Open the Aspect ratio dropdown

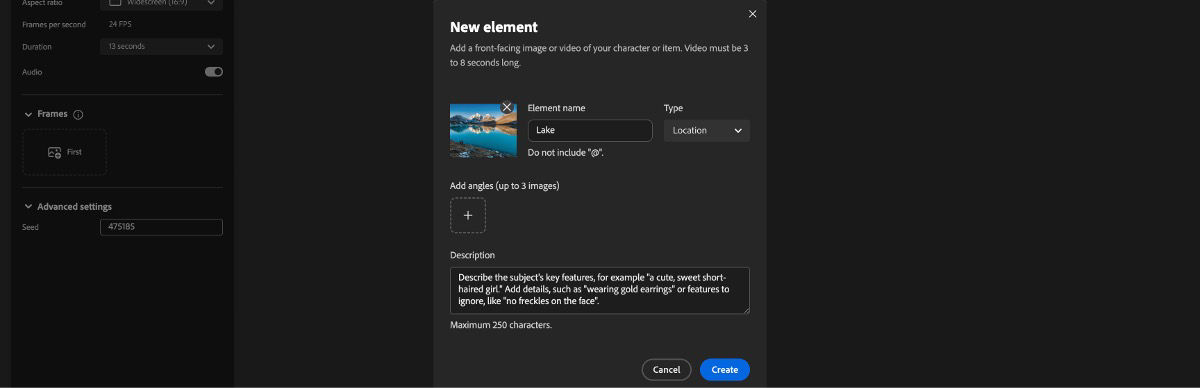pos(161,4)
